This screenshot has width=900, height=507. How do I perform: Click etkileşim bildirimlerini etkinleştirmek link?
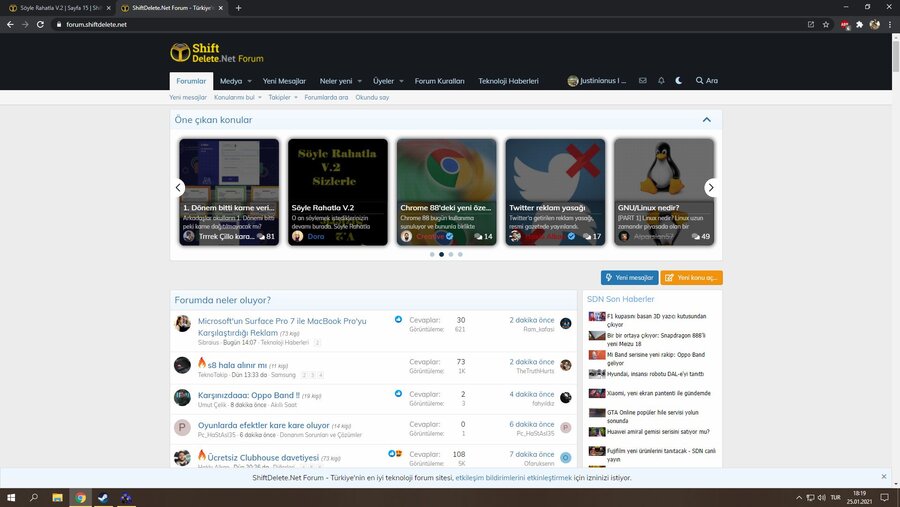tap(514, 478)
